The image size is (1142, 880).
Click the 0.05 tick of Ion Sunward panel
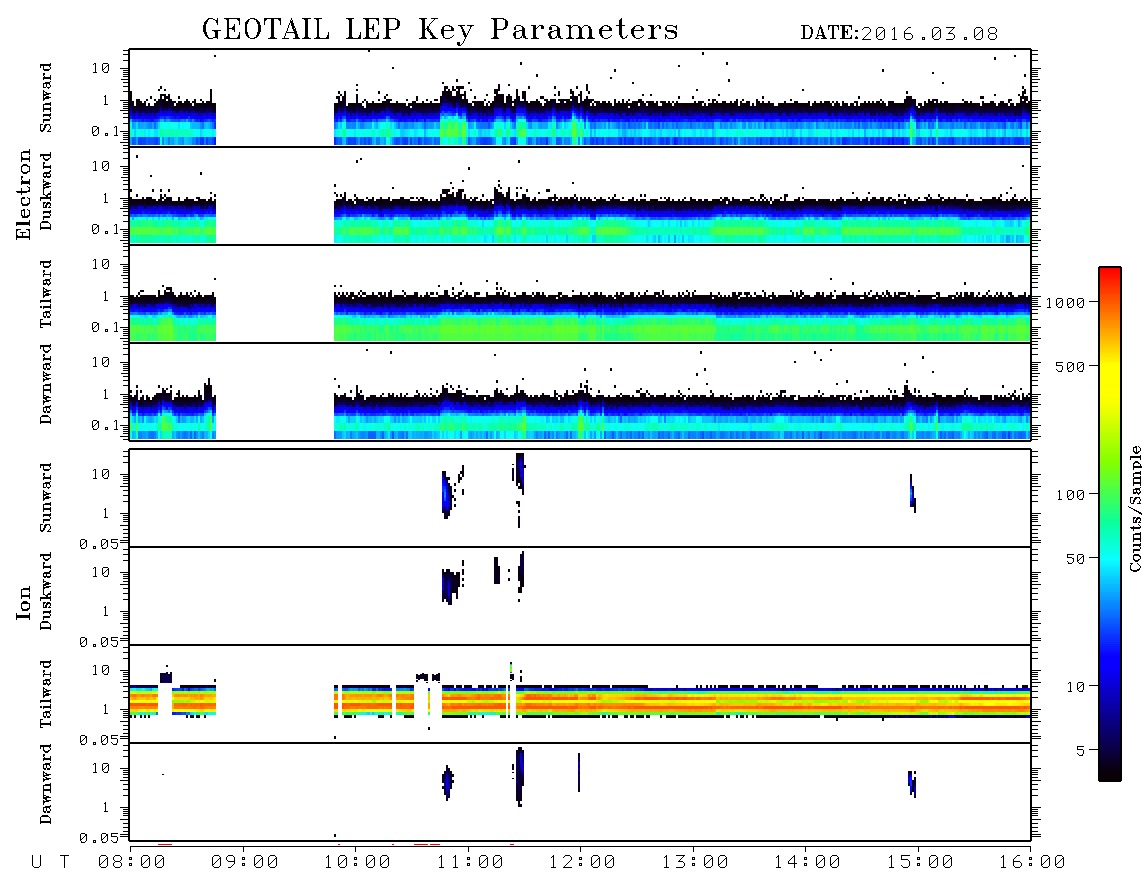[x=99, y=544]
